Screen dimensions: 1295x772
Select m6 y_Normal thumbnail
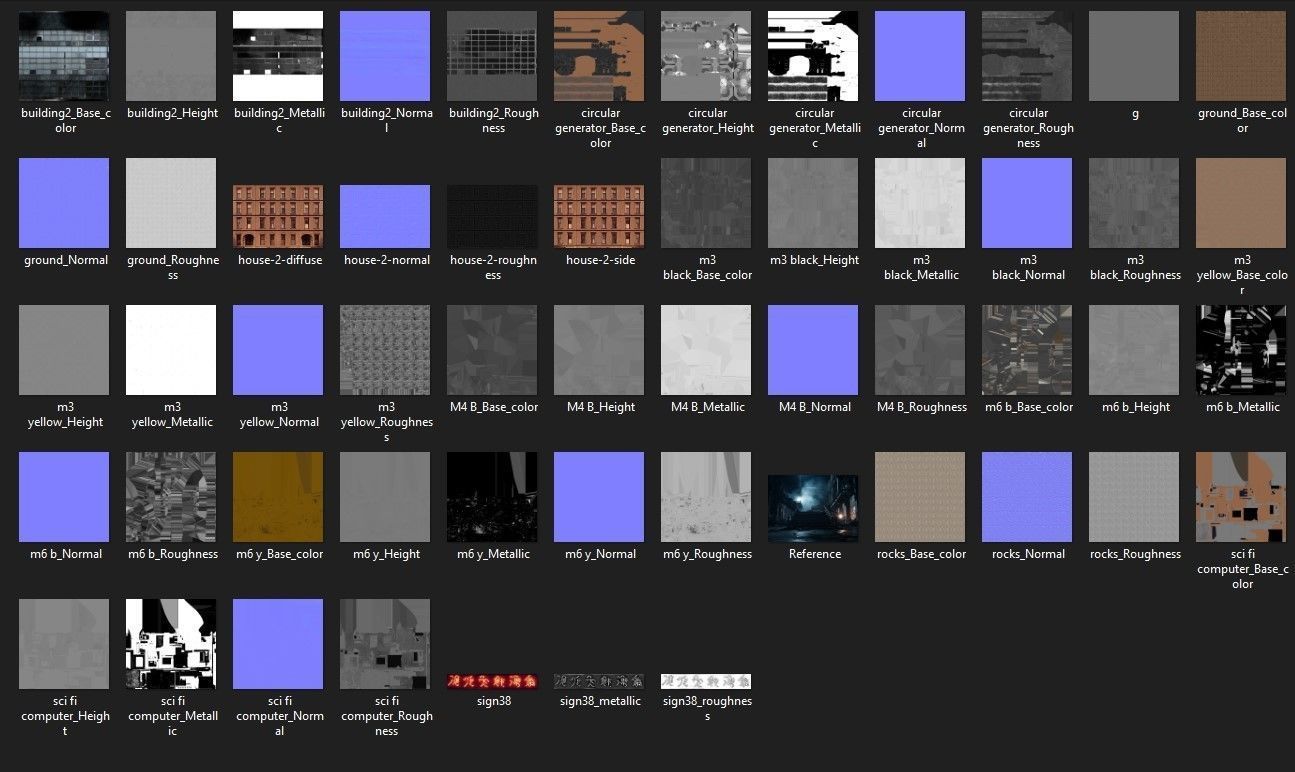599,497
